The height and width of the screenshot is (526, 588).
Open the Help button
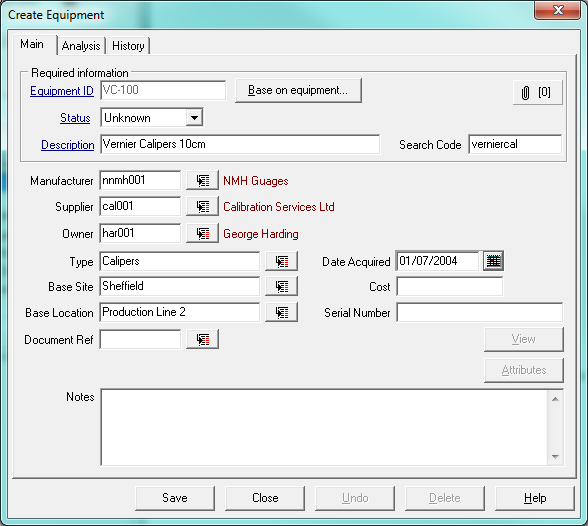[535, 498]
